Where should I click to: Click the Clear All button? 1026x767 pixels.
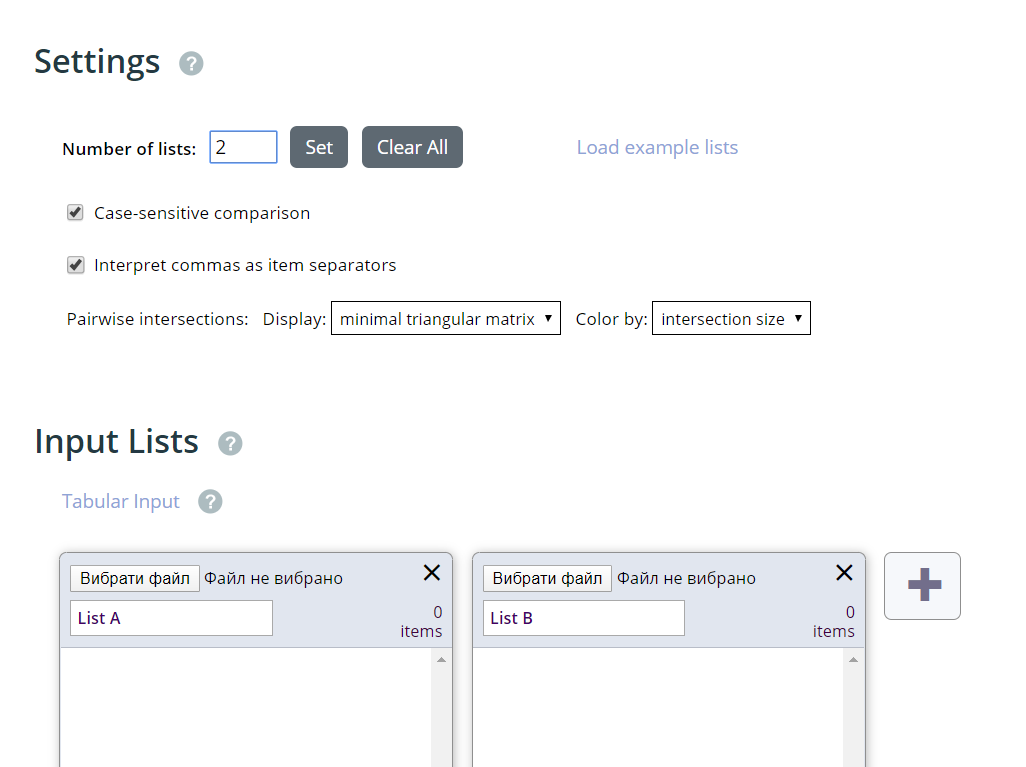(x=412, y=147)
